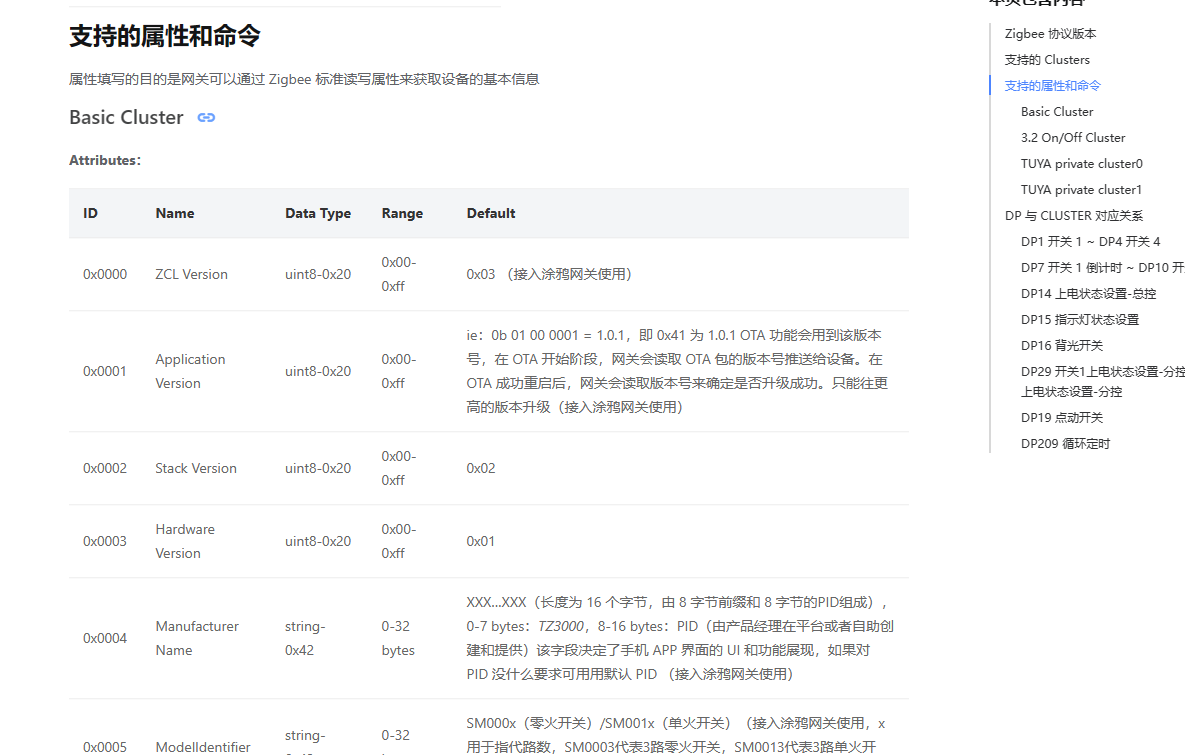Click the 'Default' column header
This screenshot has height=755, width=1185.
(x=490, y=213)
